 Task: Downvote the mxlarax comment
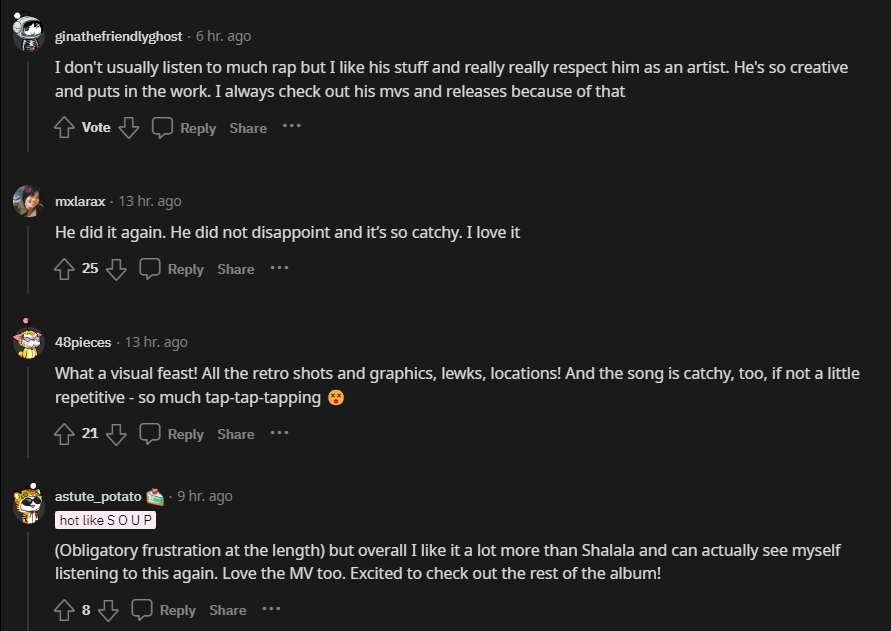point(116,269)
